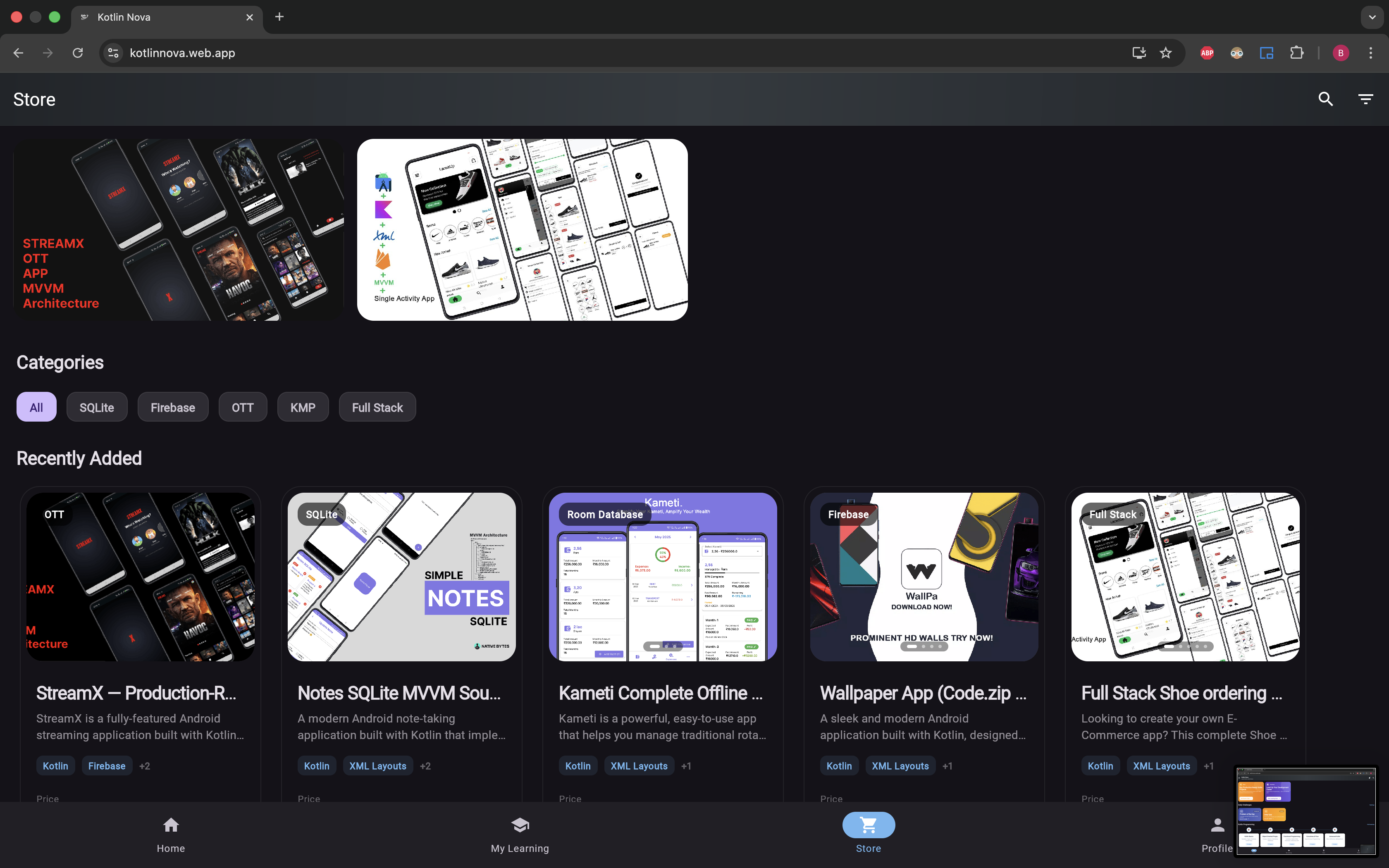Open the Chrome three-dot menu
The width and height of the screenshot is (1389, 868).
[x=1371, y=52]
